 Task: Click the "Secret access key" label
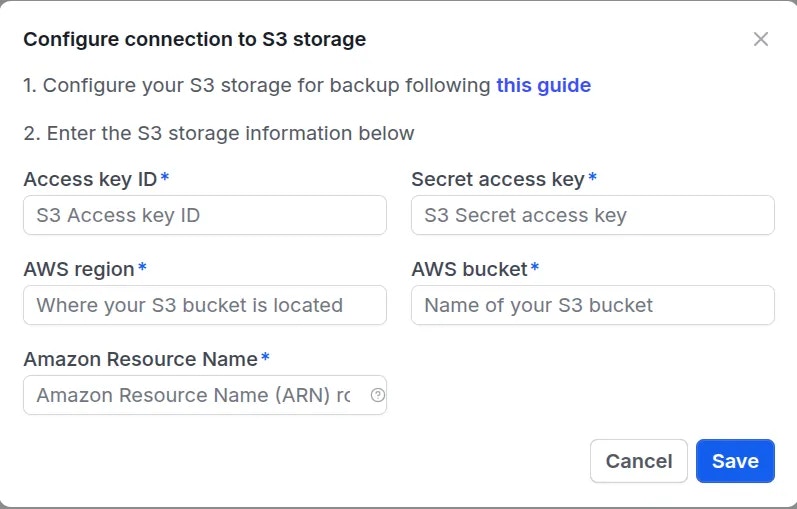(497, 179)
